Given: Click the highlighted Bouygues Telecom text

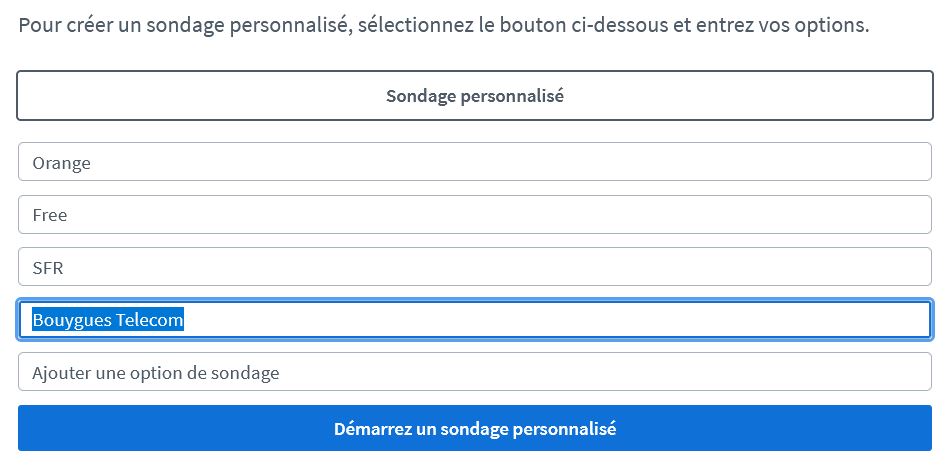Looking at the screenshot, I should point(108,320).
